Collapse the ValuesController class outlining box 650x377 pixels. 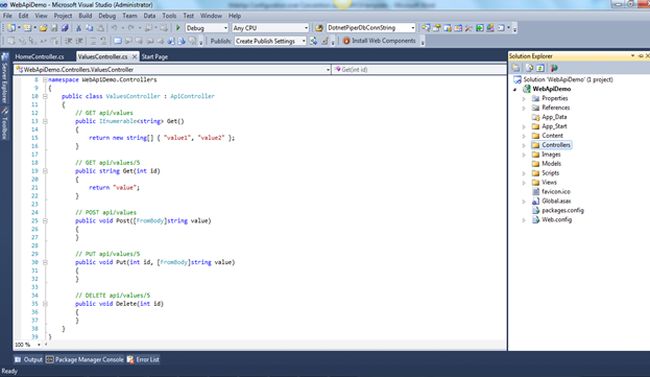click(x=45, y=96)
